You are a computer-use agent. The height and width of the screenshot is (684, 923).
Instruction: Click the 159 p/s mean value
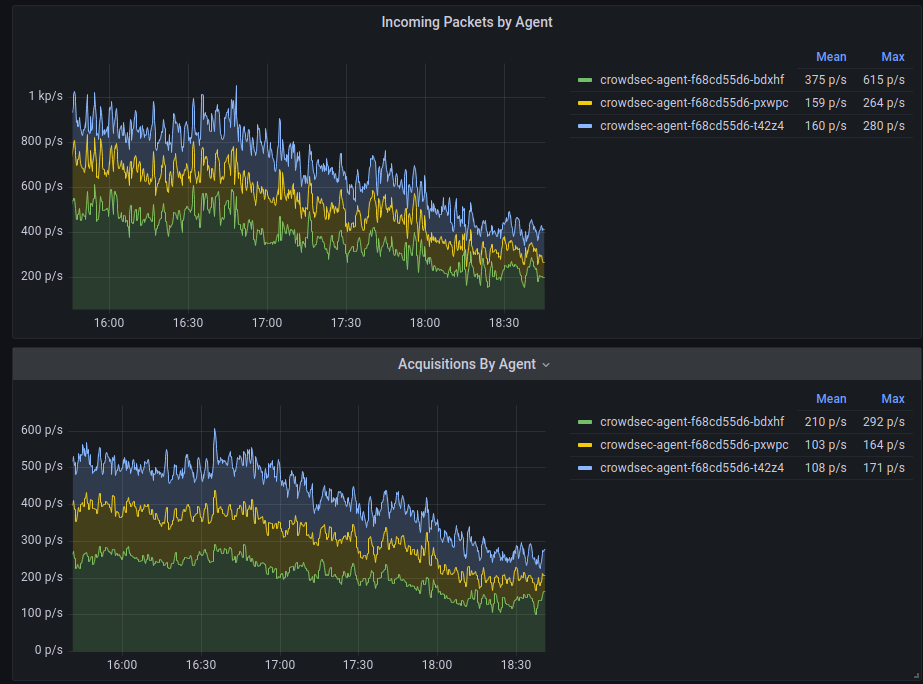(825, 103)
